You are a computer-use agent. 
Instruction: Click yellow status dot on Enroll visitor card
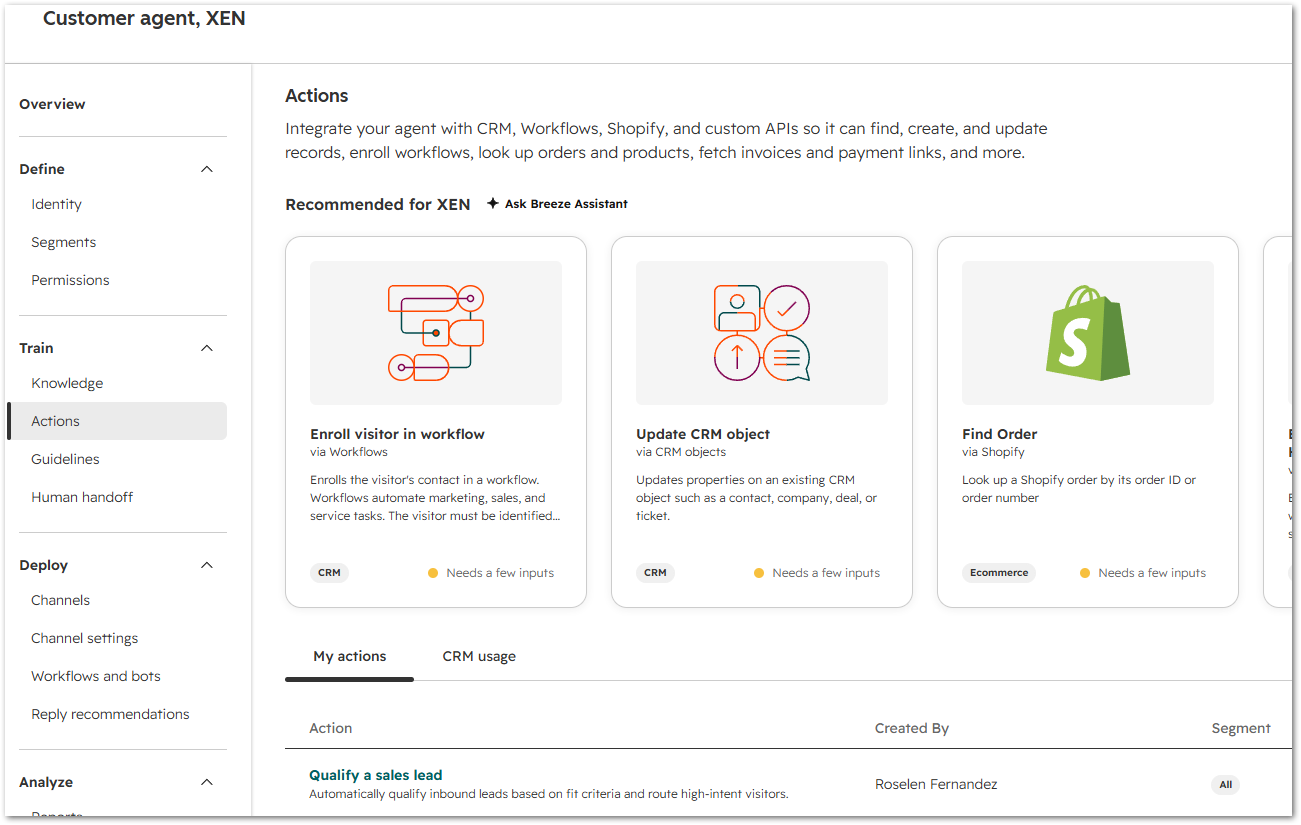tap(433, 573)
